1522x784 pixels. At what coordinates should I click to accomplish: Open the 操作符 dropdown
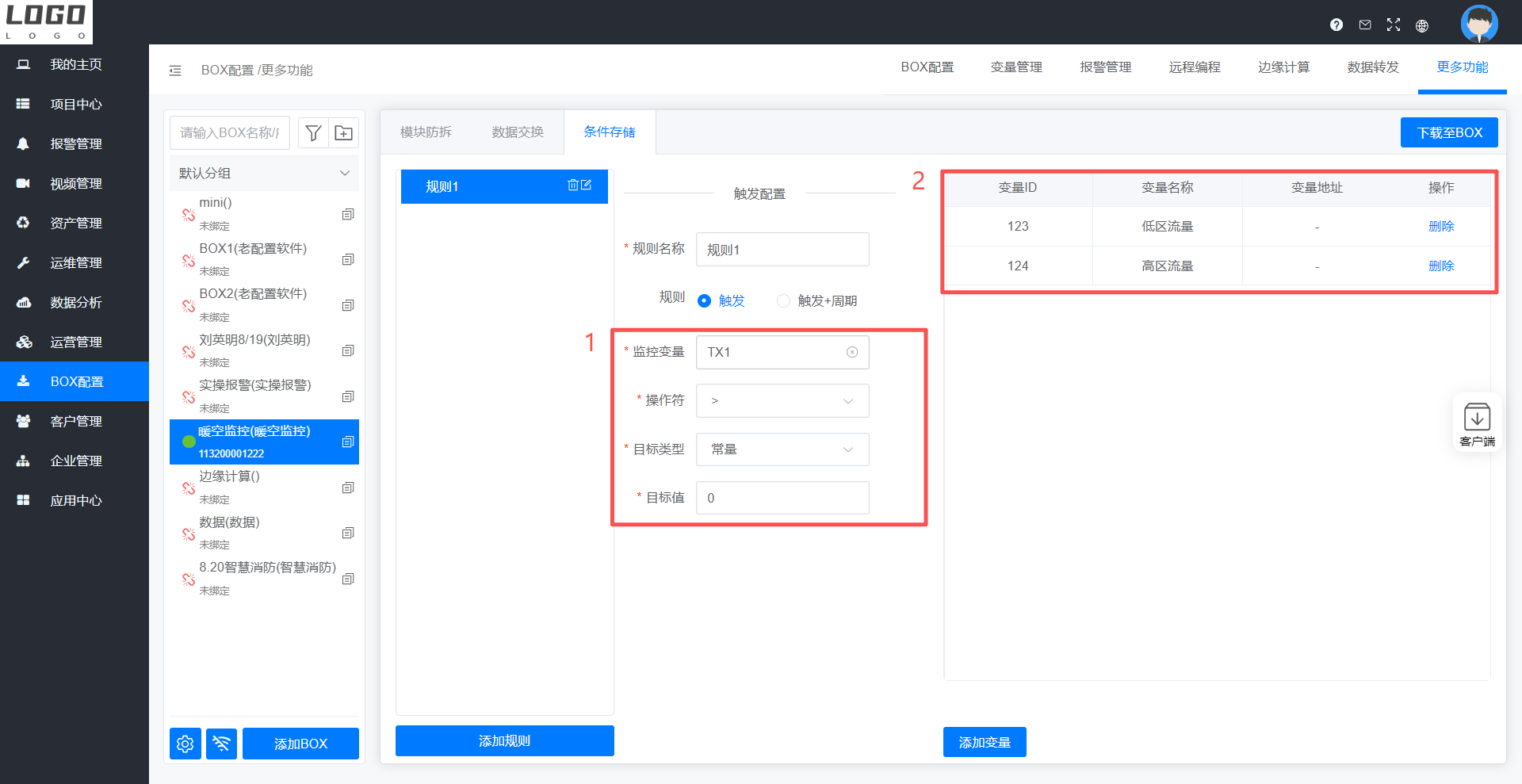point(782,401)
